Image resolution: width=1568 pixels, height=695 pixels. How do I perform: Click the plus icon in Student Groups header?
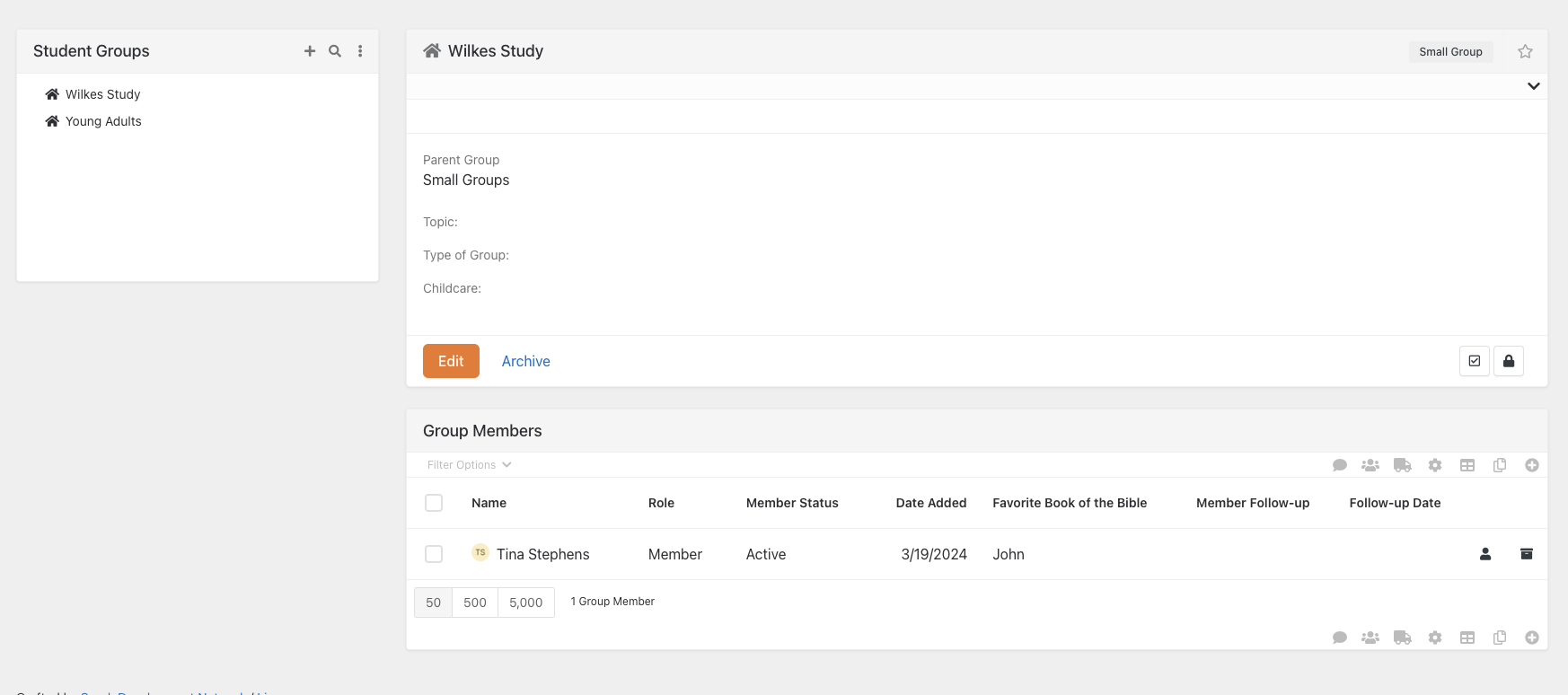[x=310, y=51]
